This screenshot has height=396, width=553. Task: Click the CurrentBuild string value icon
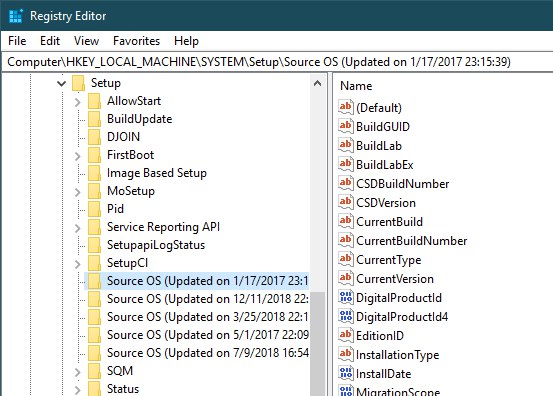click(x=346, y=221)
